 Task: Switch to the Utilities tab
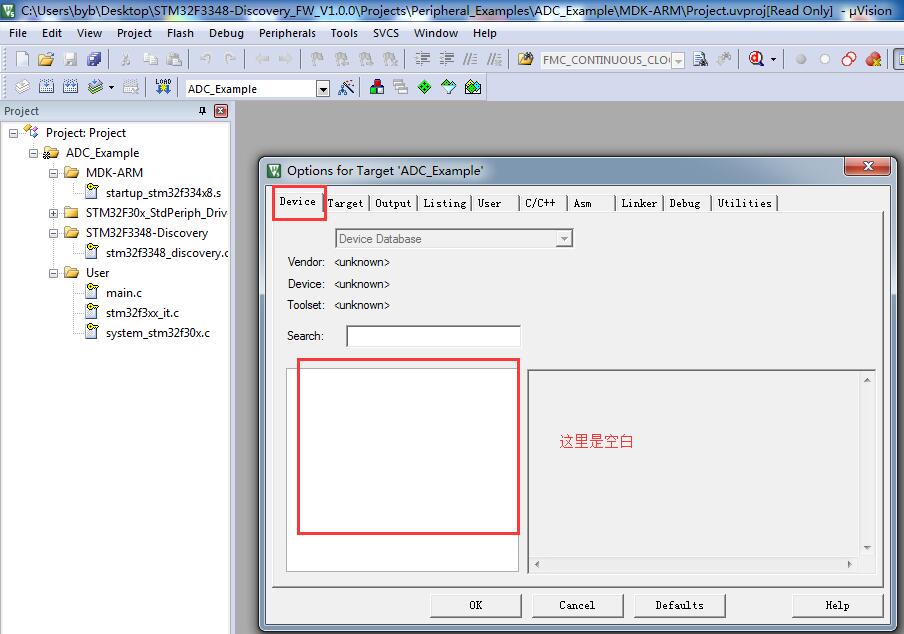744,203
